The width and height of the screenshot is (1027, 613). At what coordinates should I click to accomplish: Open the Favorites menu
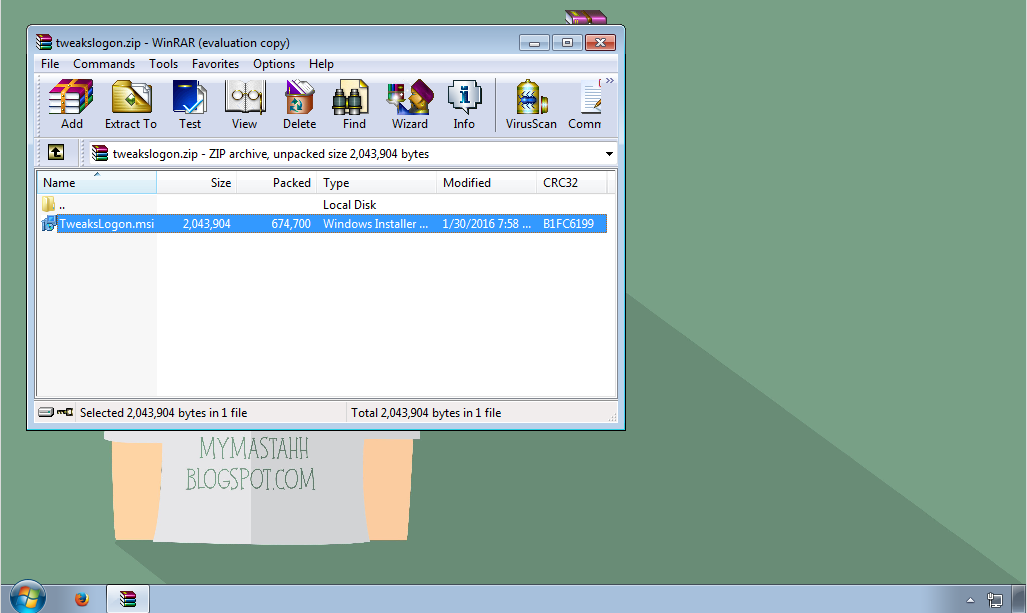pos(215,64)
